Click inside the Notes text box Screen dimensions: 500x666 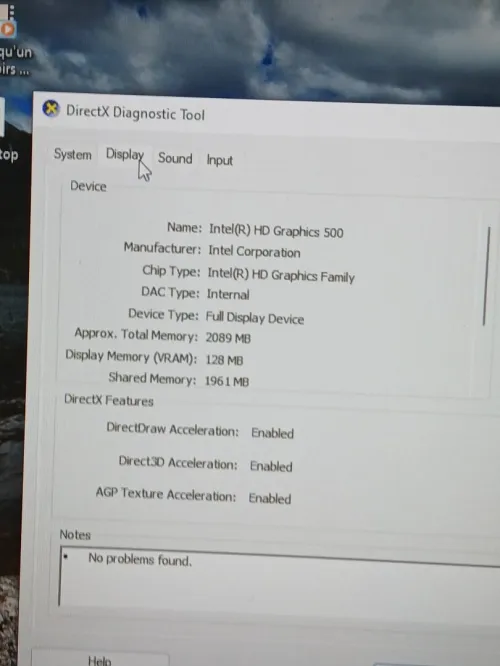[x=280, y=582]
